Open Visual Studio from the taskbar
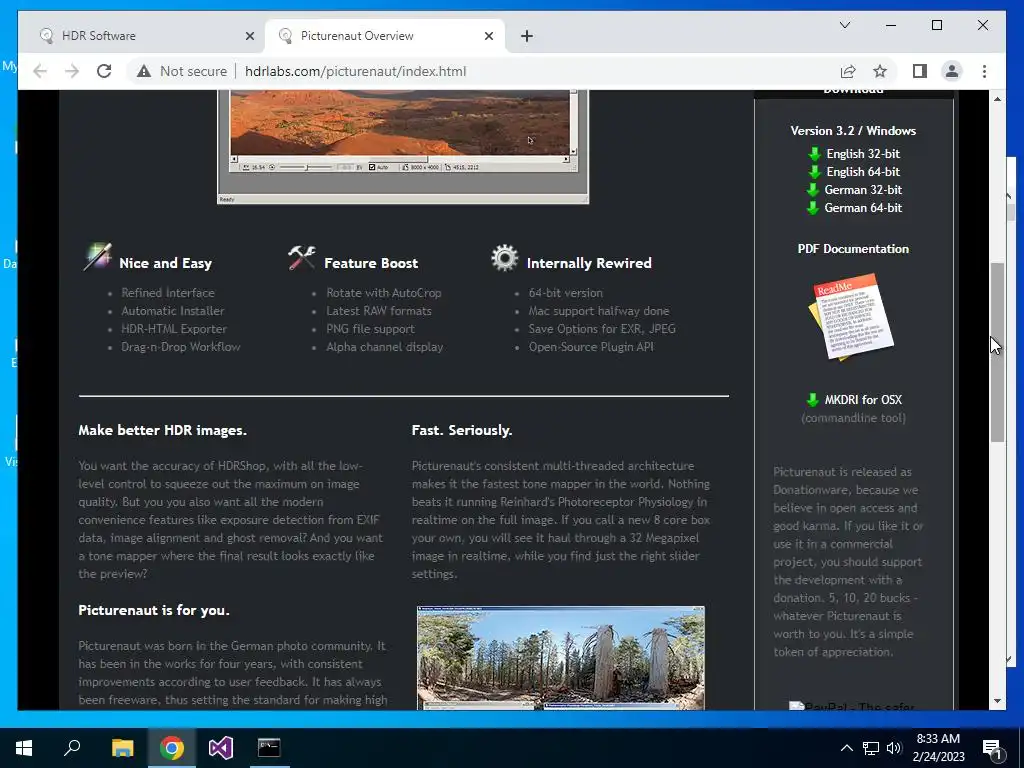Screen dimensions: 1024x768 [221, 748]
